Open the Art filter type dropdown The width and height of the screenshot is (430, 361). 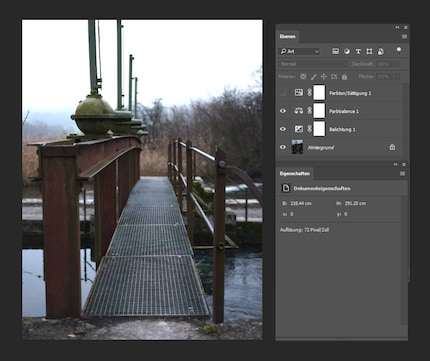click(300, 51)
